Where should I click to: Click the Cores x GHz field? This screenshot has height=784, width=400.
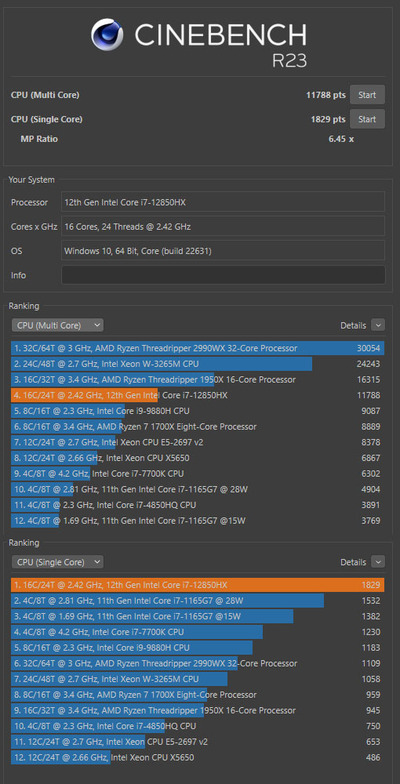click(223, 226)
